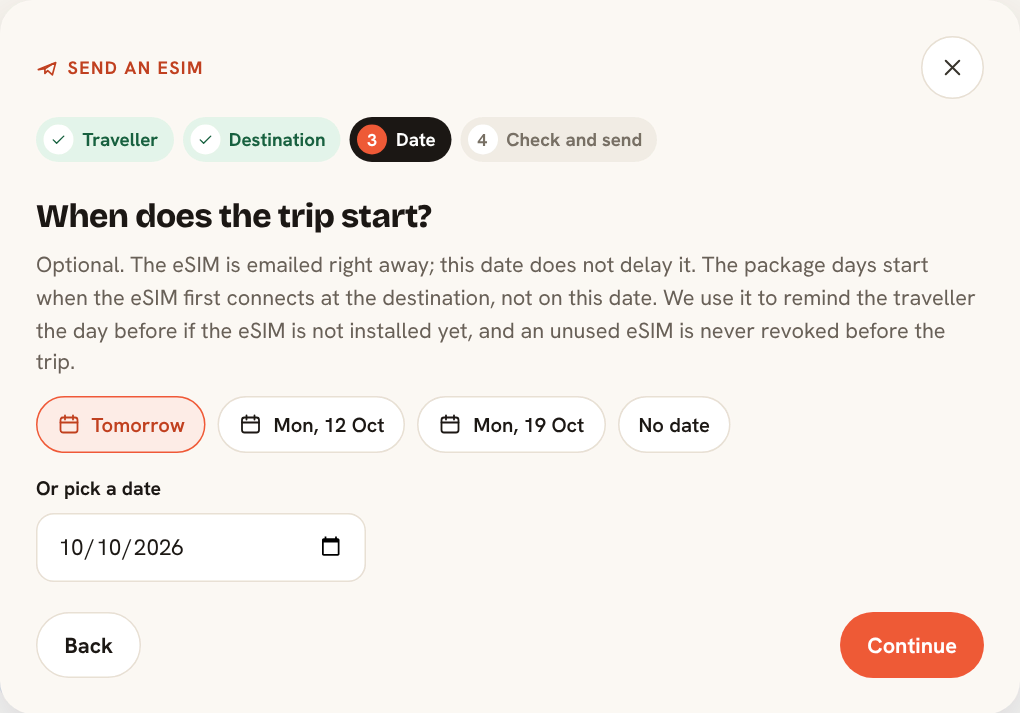The height and width of the screenshot is (713, 1020).
Task: Select the No date option
Action: click(x=674, y=425)
